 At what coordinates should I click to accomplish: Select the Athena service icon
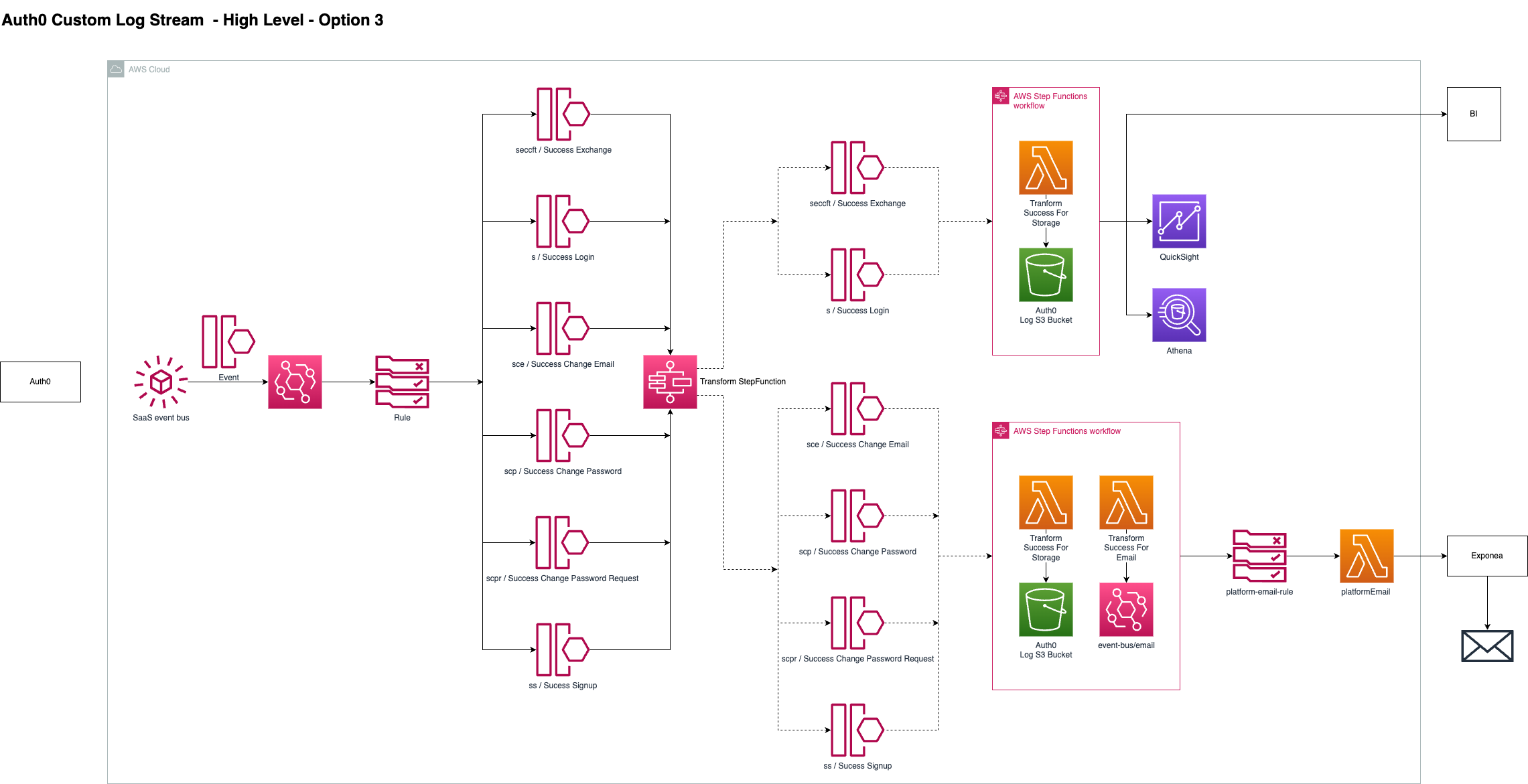point(1179,315)
